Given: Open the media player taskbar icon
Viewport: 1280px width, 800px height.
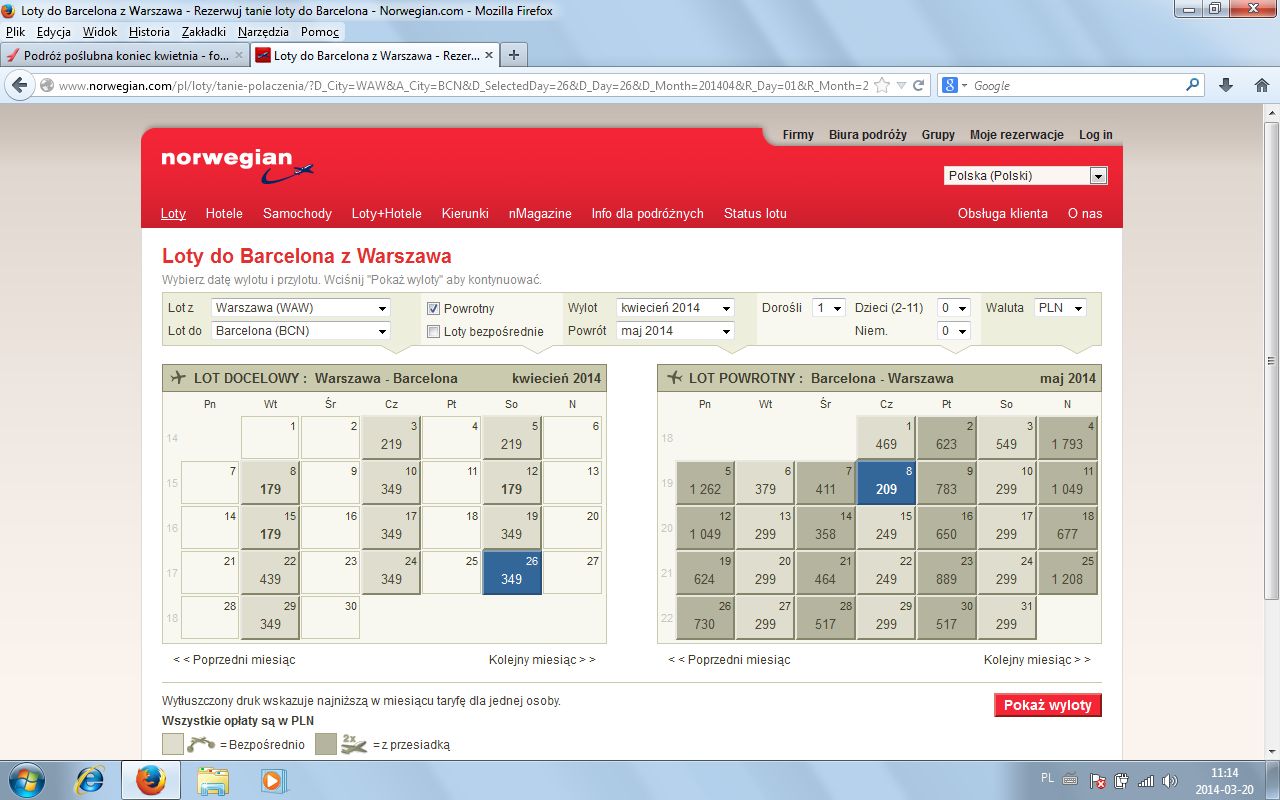Looking at the screenshot, I should point(271,780).
